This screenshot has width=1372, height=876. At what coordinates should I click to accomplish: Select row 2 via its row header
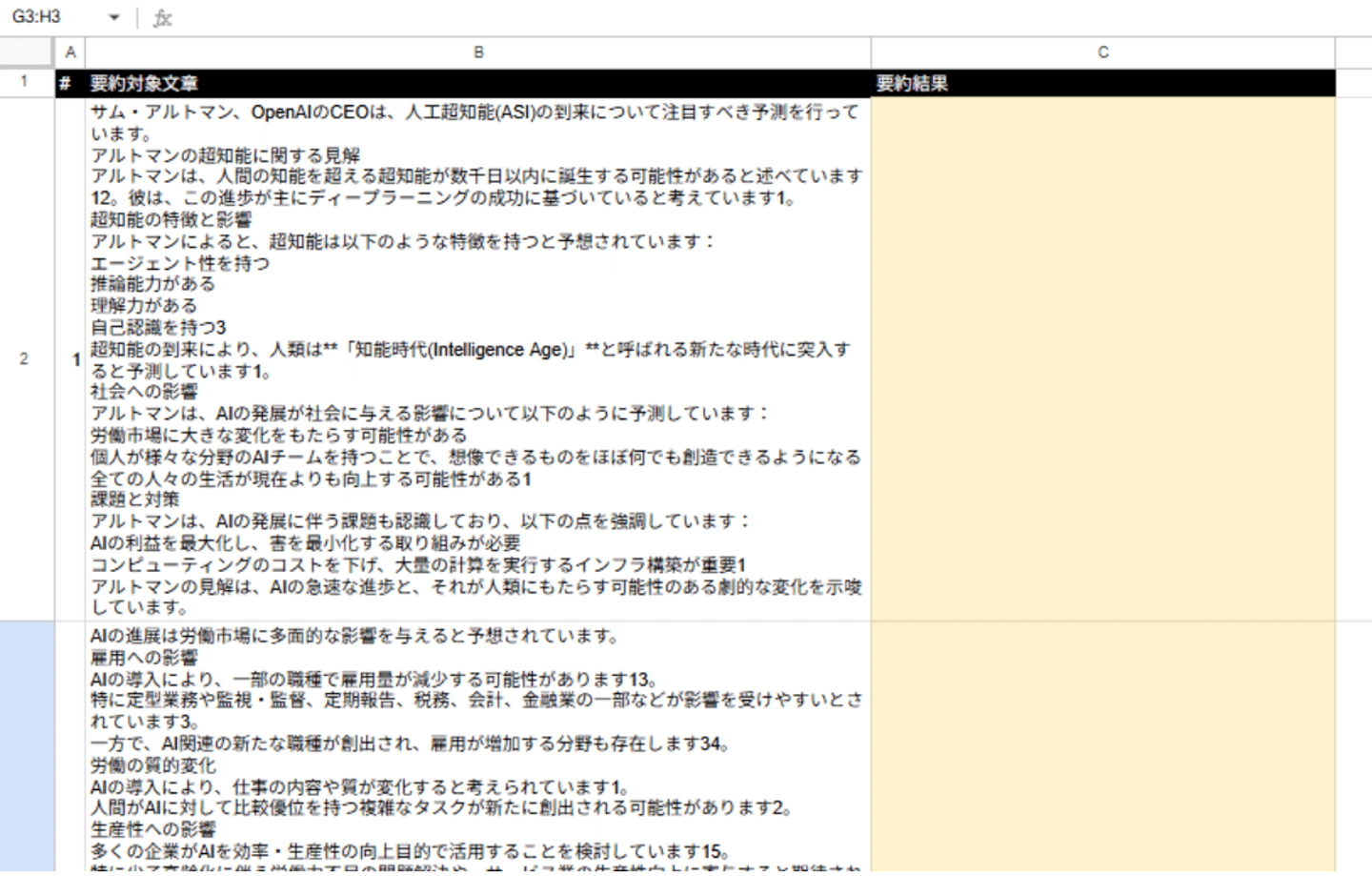pyautogui.click(x=28, y=359)
